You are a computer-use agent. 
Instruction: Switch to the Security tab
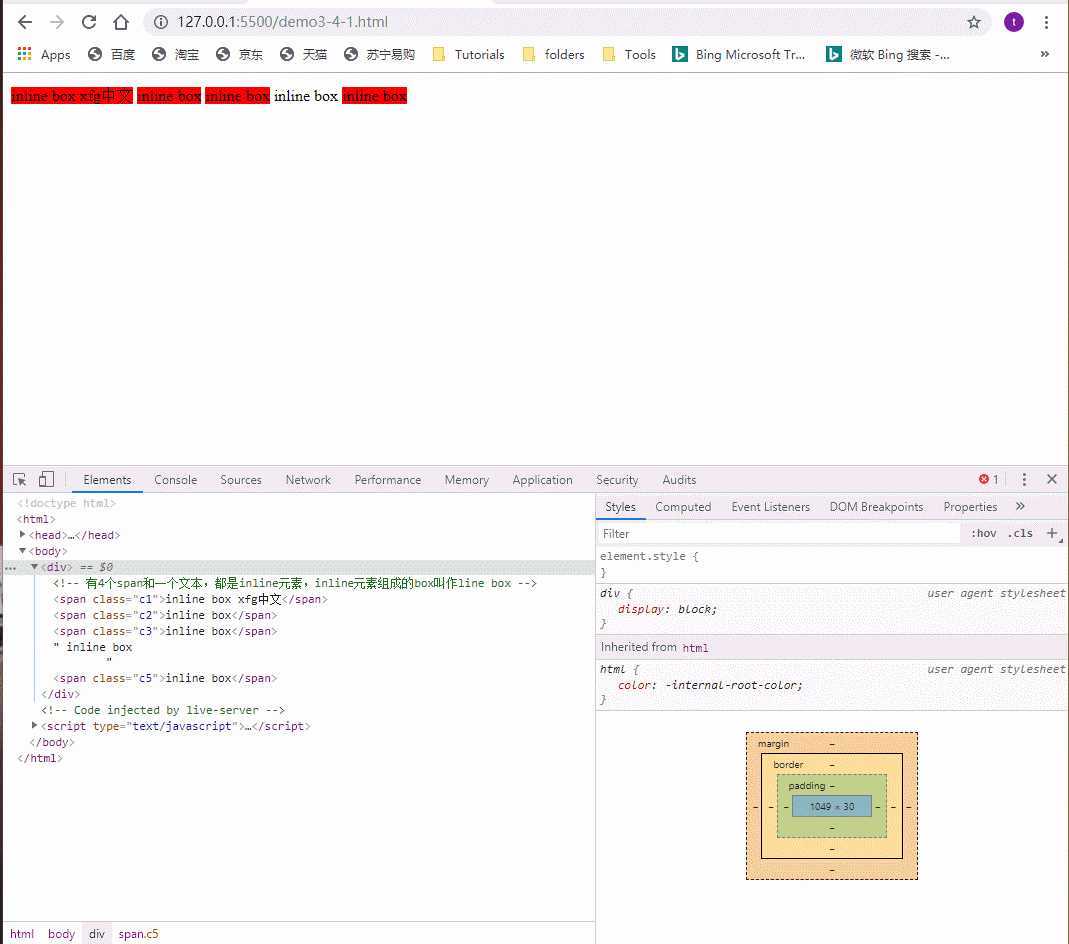coord(617,480)
